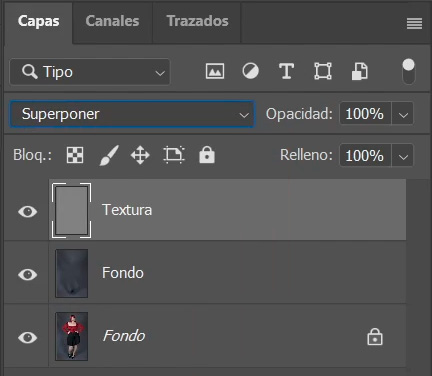Toggle the layer filtering switch

pyautogui.click(x=408, y=71)
